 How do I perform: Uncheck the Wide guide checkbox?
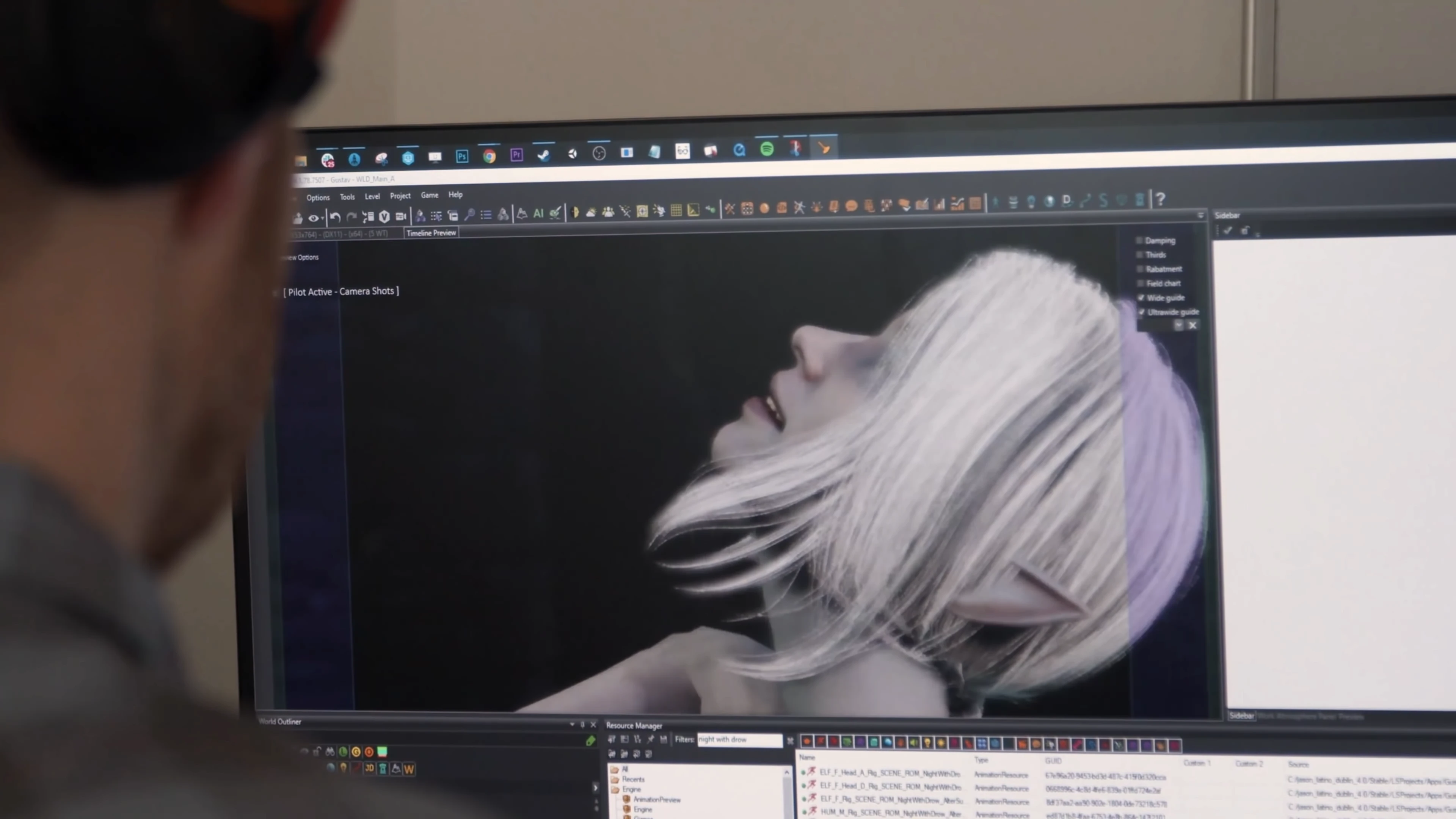point(1141,298)
